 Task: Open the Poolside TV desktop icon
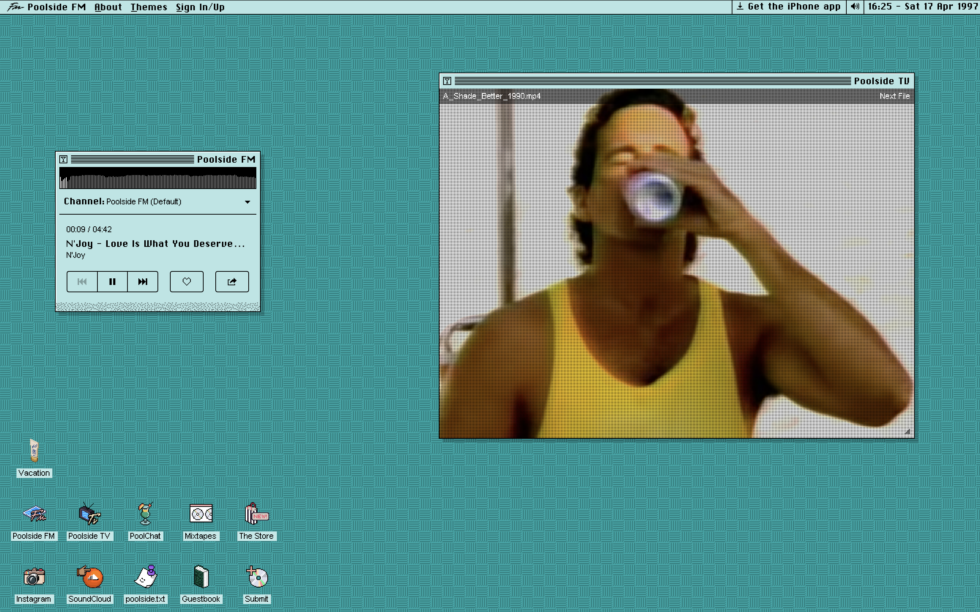click(x=90, y=514)
